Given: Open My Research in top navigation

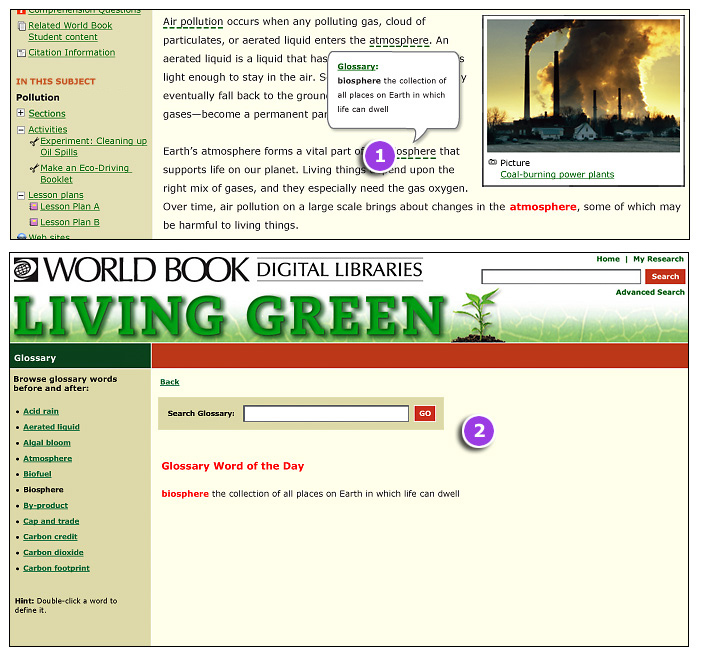Looking at the screenshot, I should point(658,259).
